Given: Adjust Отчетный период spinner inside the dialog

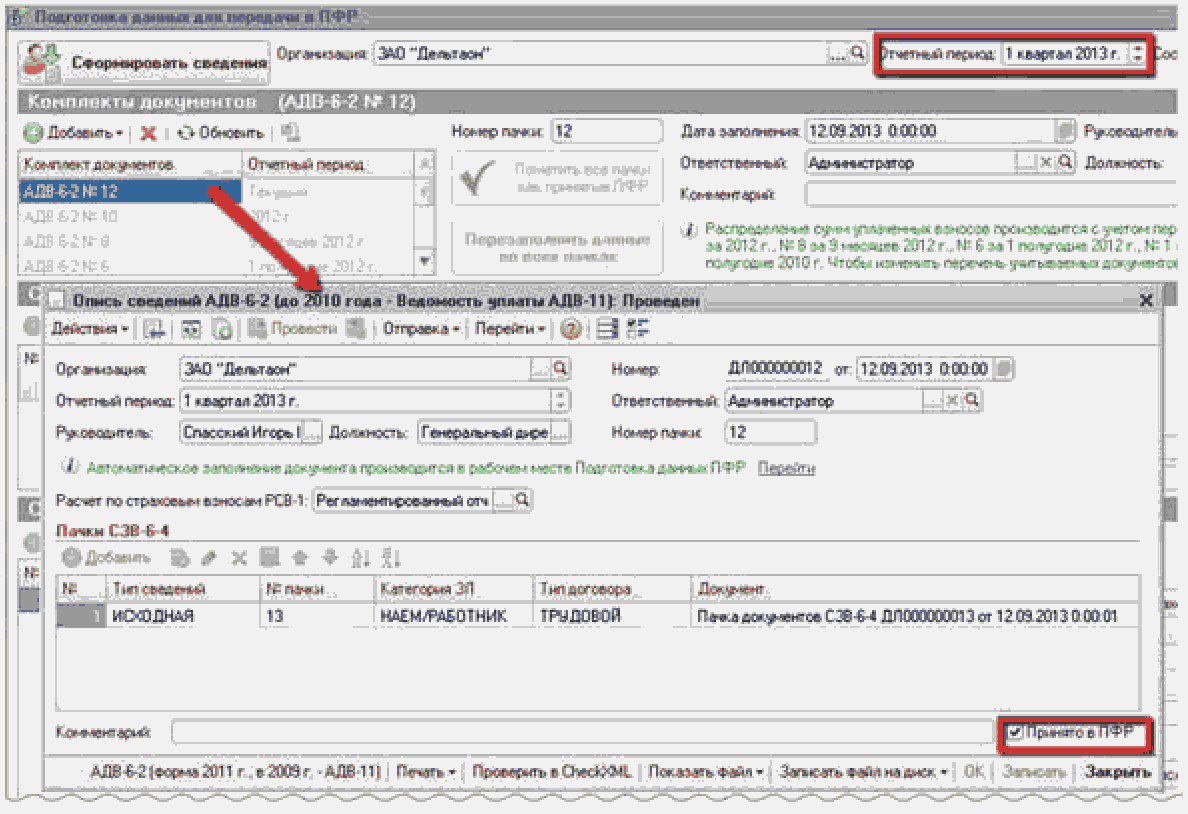Looking at the screenshot, I should tap(561, 401).
